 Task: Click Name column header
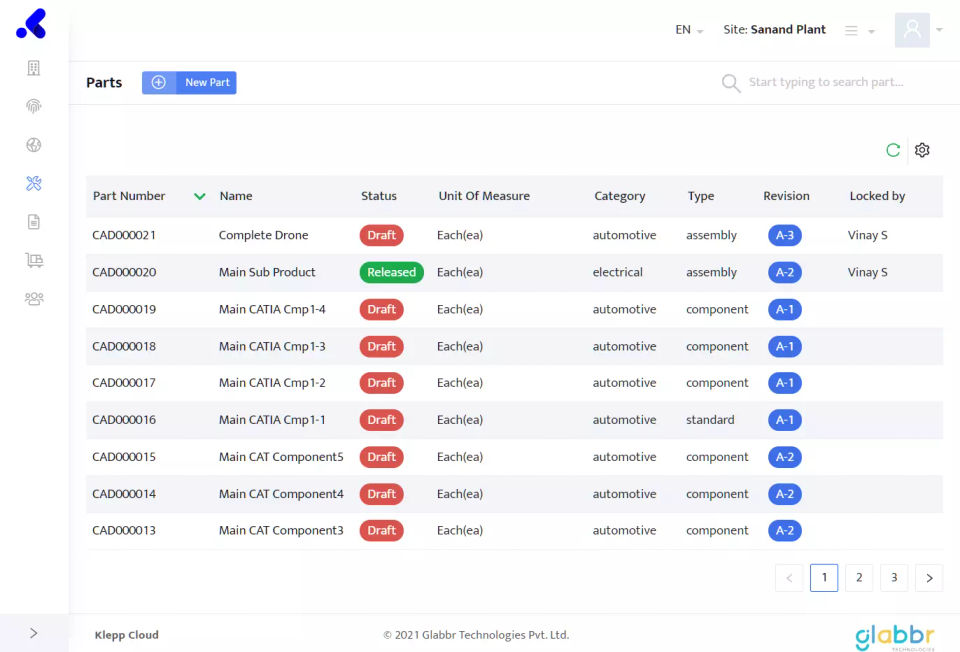236,196
